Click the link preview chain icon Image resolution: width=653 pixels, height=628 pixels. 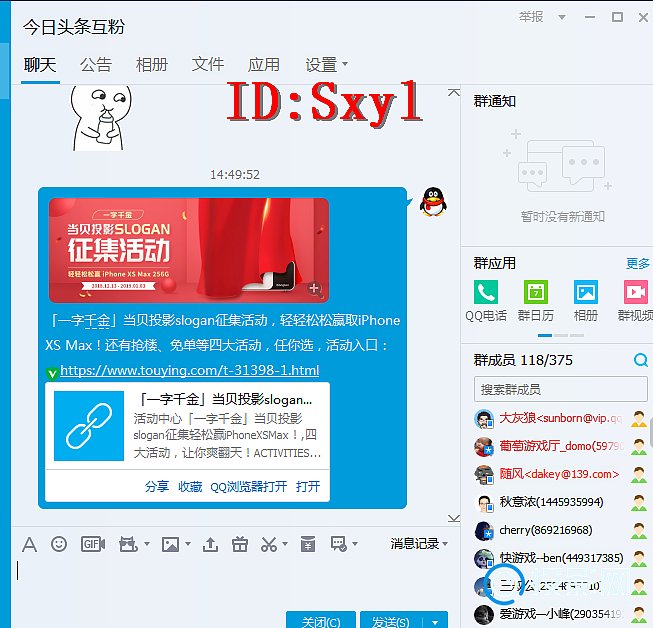(89, 426)
